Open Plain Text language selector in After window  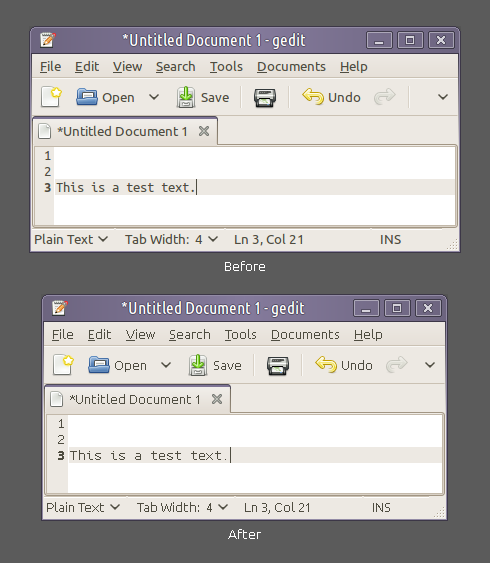(83, 507)
